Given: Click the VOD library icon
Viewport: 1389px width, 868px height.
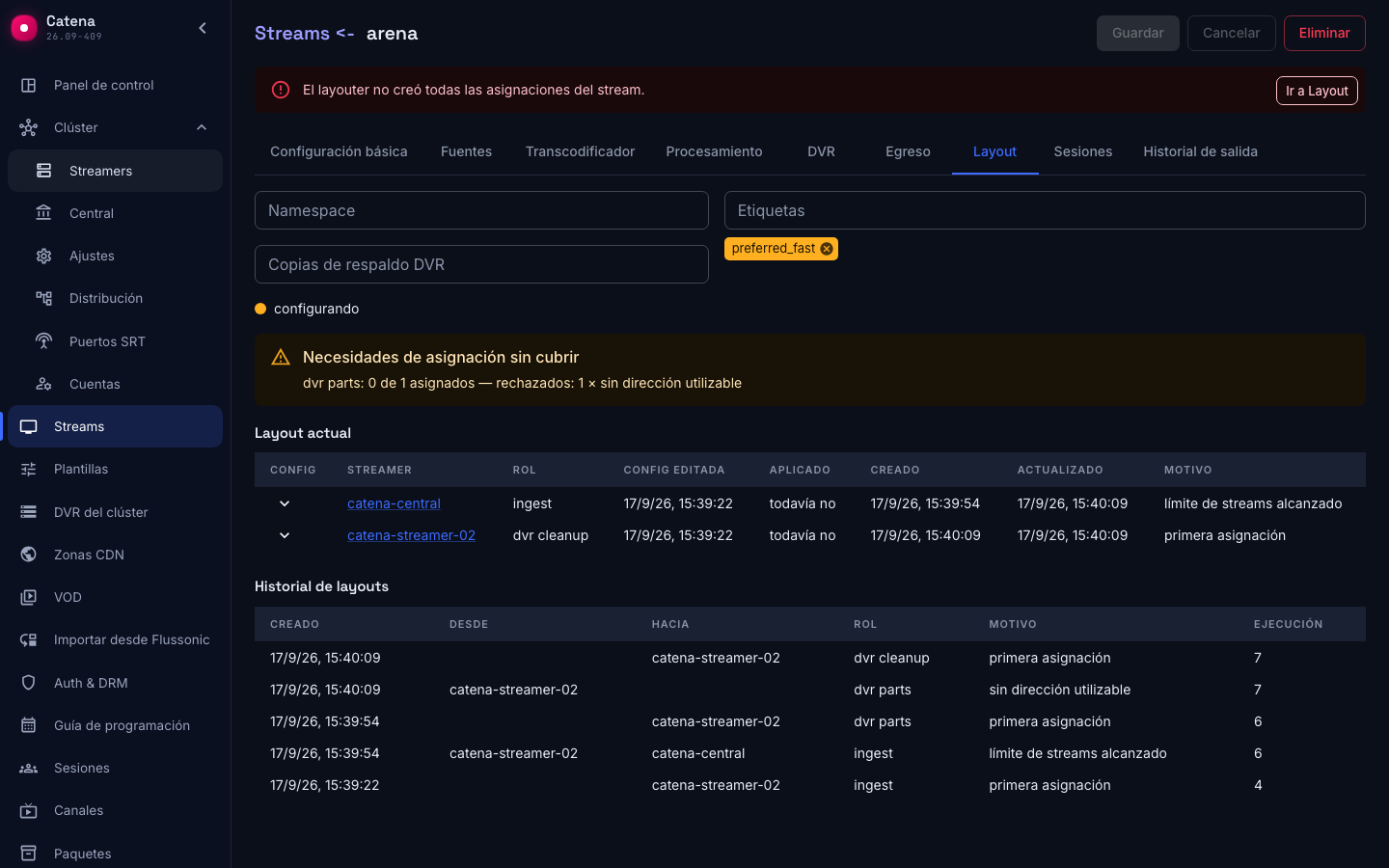Looking at the screenshot, I should [29, 597].
